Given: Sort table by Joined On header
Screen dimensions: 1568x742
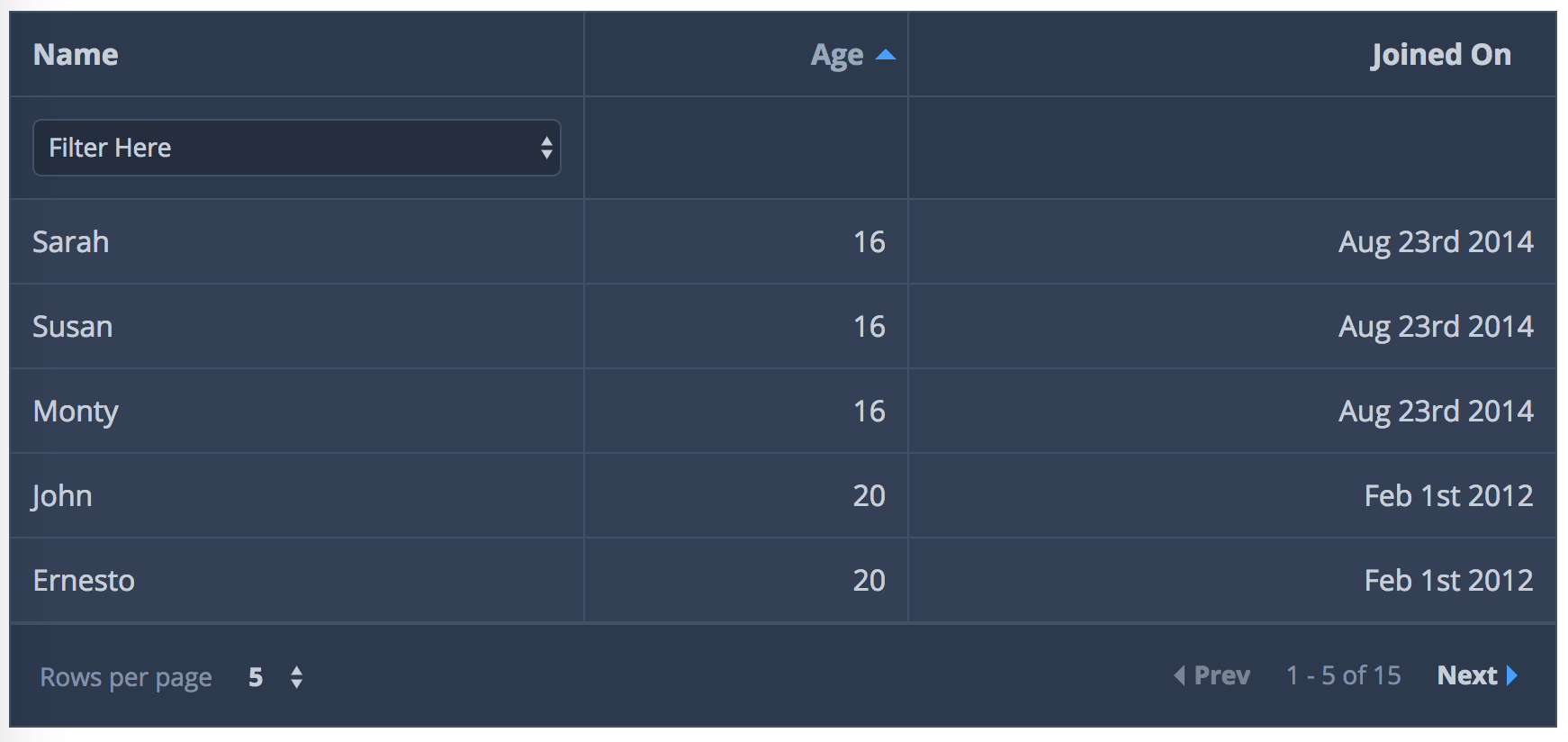Looking at the screenshot, I should coord(1440,55).
